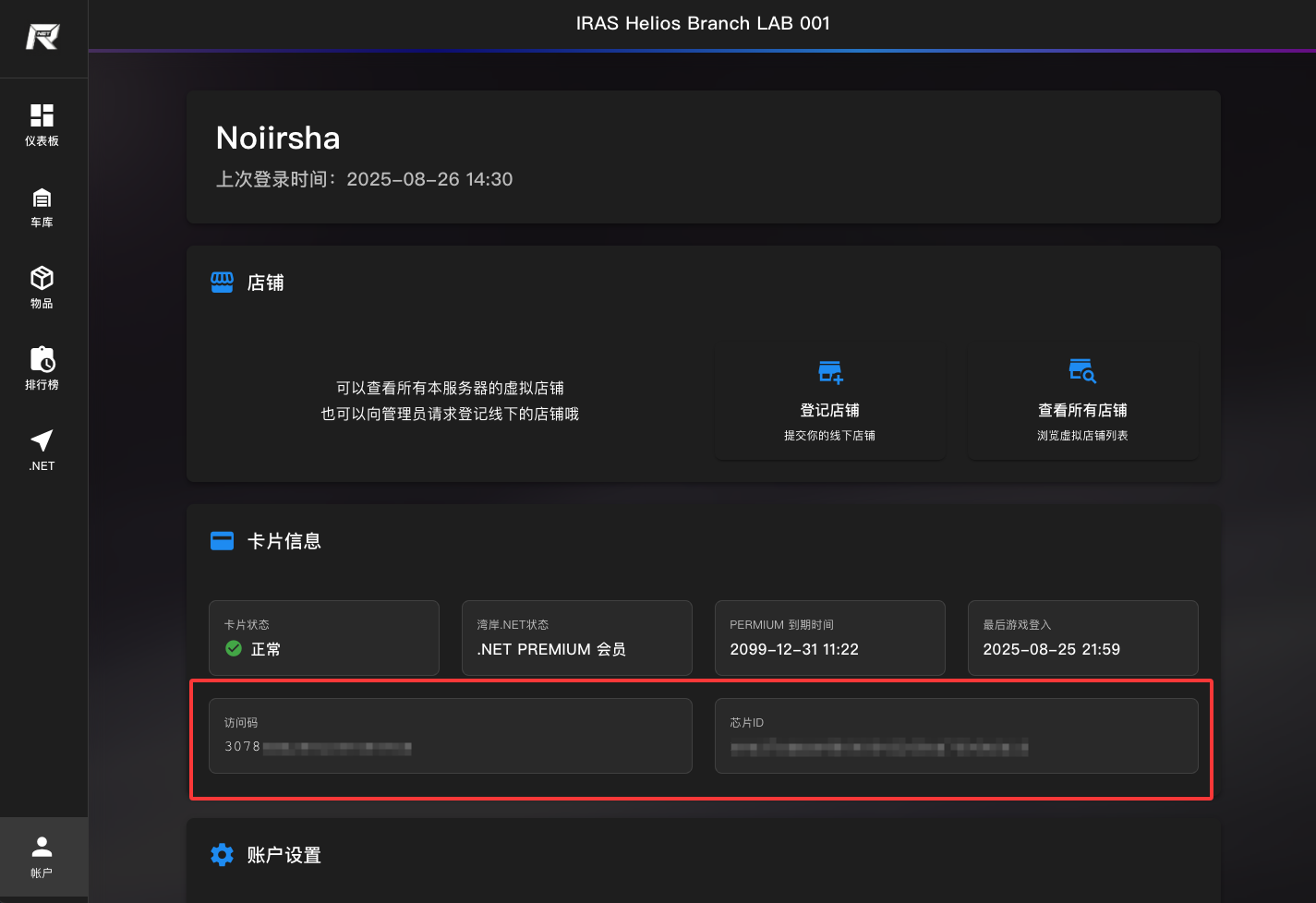Click the Noiirsha username heading
The width and height of the screenshot is (1316, 903).
[278, 138]
